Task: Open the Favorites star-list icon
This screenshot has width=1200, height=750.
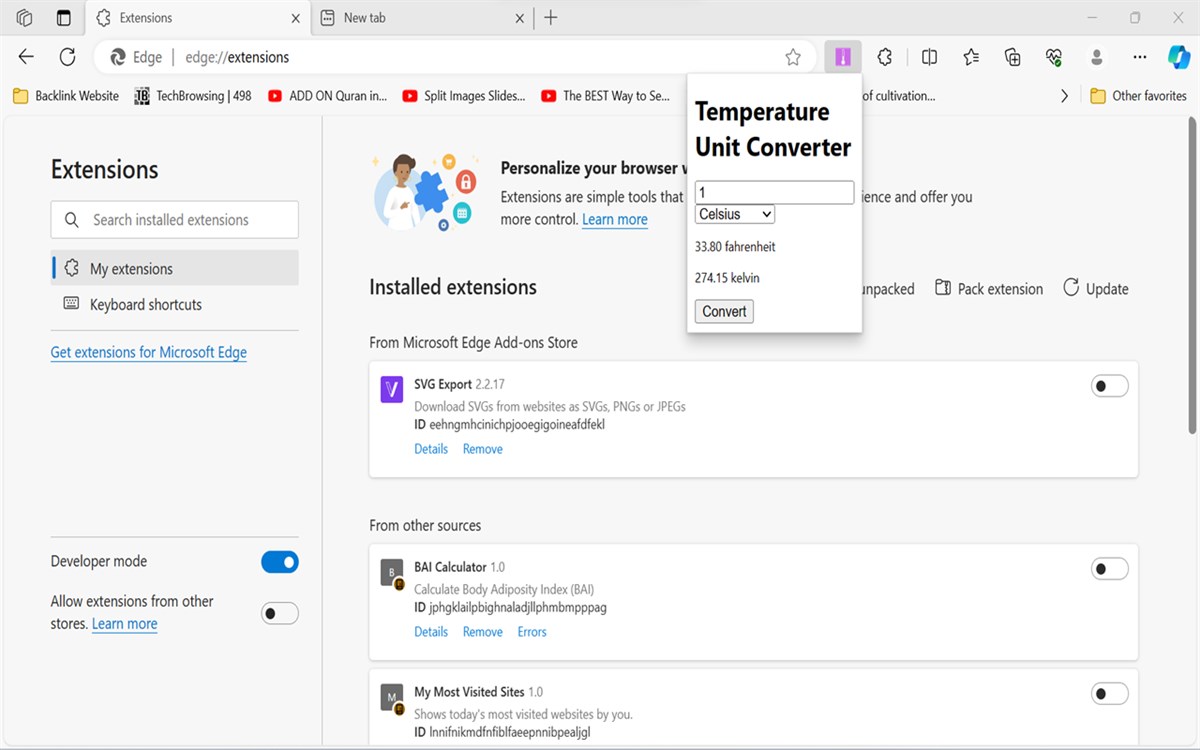Action: coord(971,57)
